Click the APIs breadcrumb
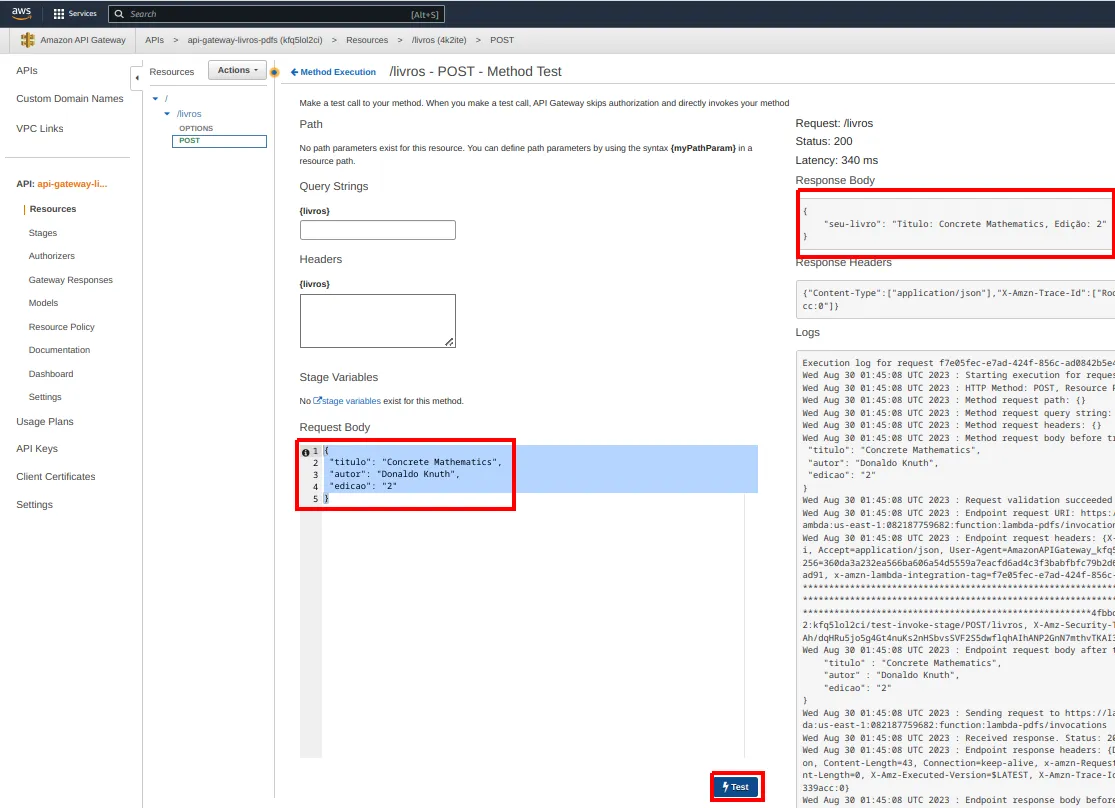 tap(154, 40)
